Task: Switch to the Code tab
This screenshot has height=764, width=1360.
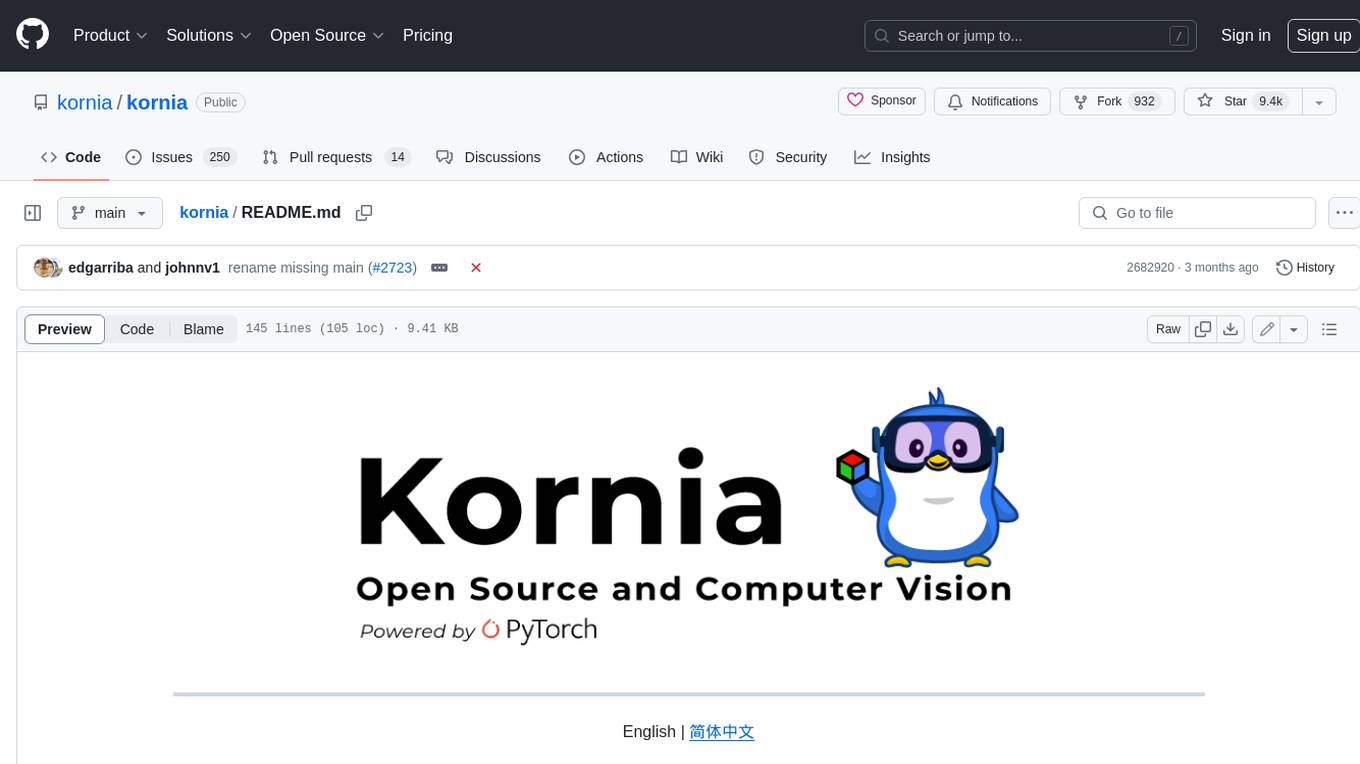Action: [70, 157]
